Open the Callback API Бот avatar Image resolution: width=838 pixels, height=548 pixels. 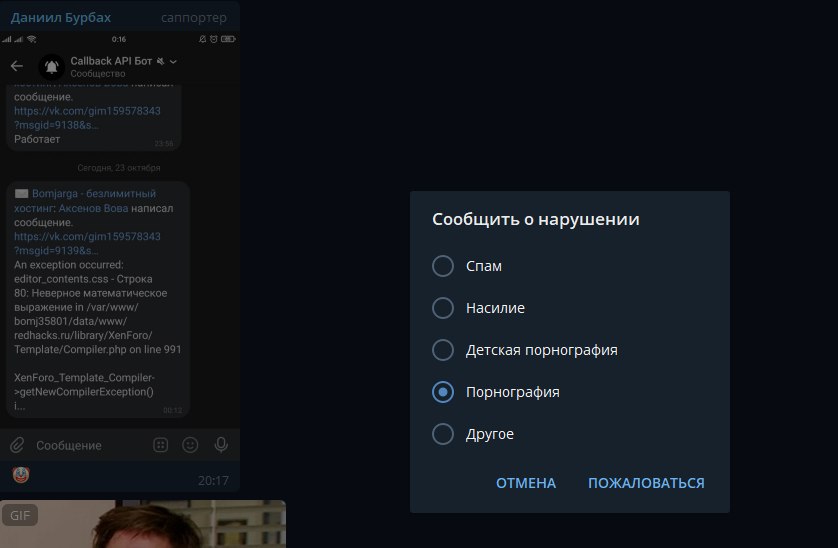point(51,67)
